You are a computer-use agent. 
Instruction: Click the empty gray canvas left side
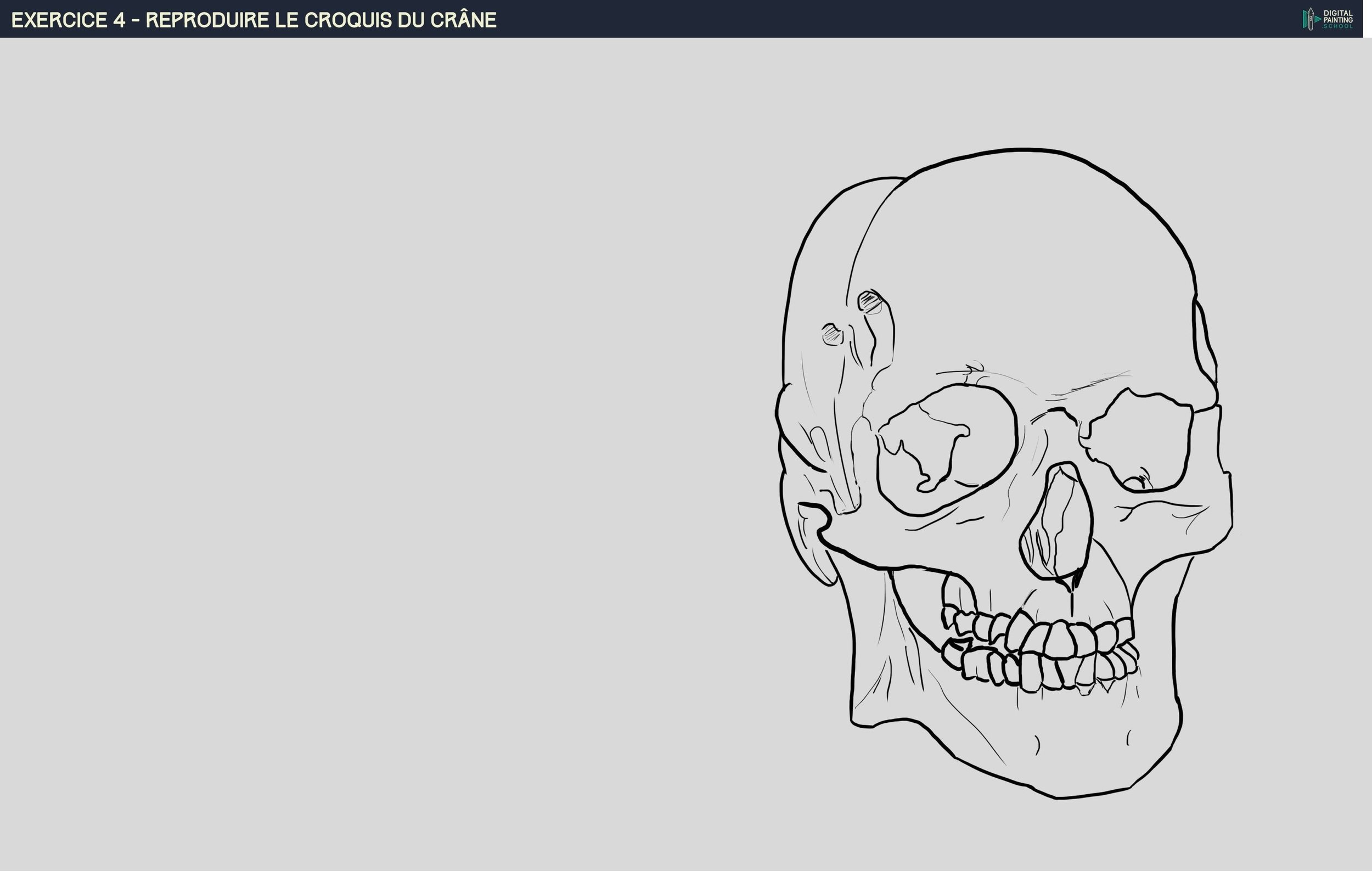pos(342,456)
